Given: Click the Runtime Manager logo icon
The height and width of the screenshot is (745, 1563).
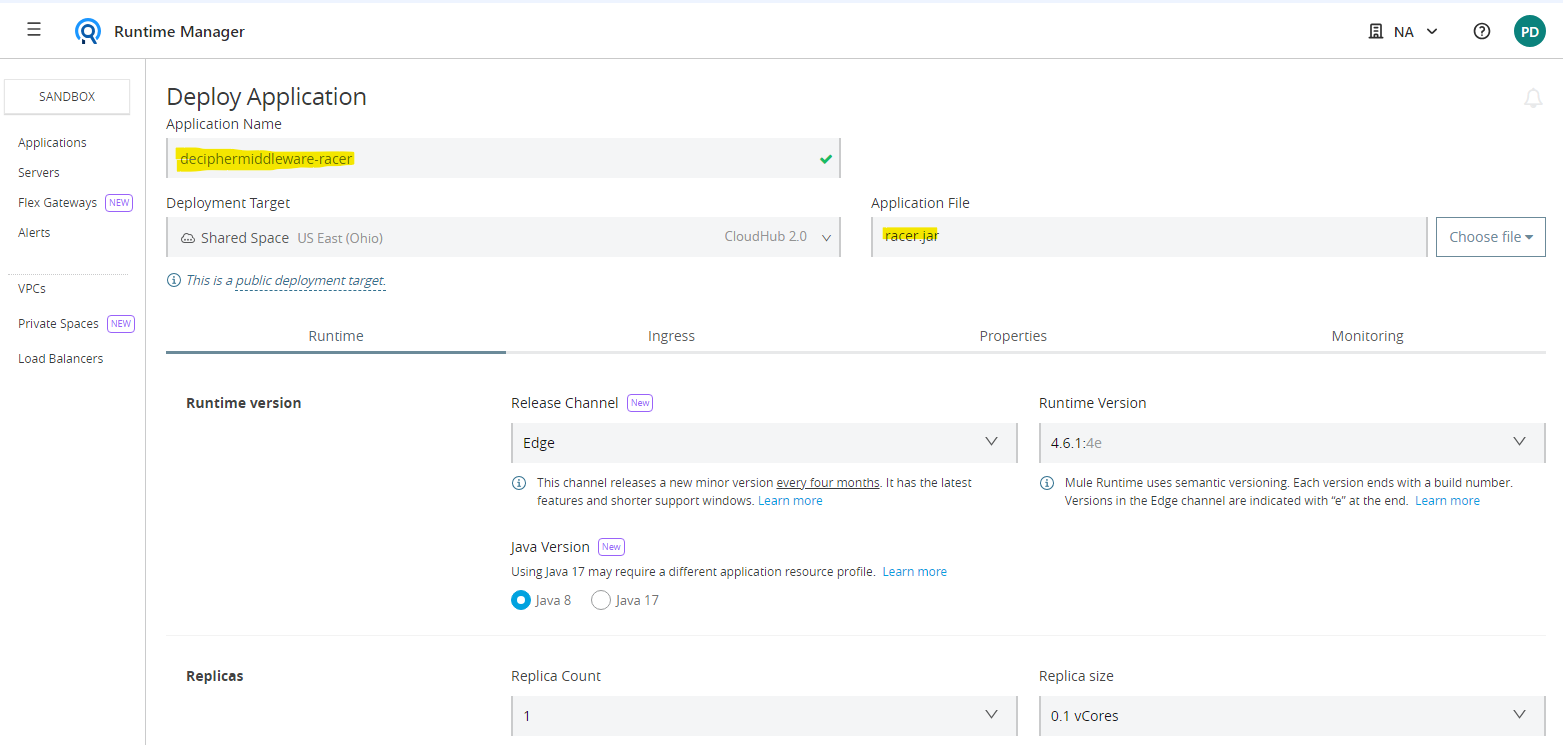Looking at the screenshot, I should (88, 31).
